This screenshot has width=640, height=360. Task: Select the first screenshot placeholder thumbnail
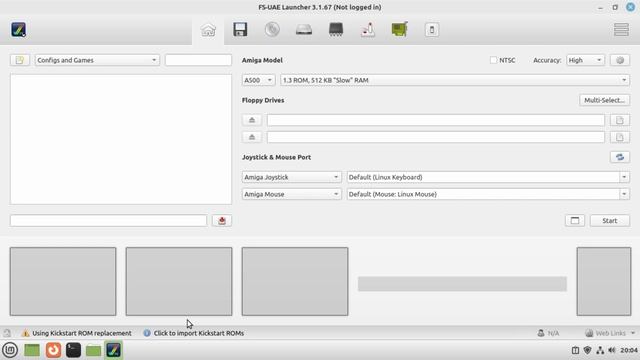point(63,281)
